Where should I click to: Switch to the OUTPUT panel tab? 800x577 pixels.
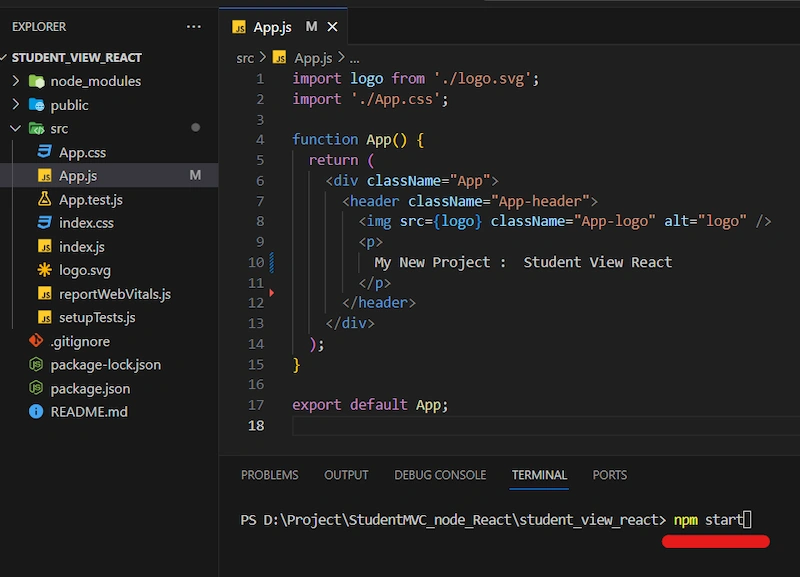346,475
